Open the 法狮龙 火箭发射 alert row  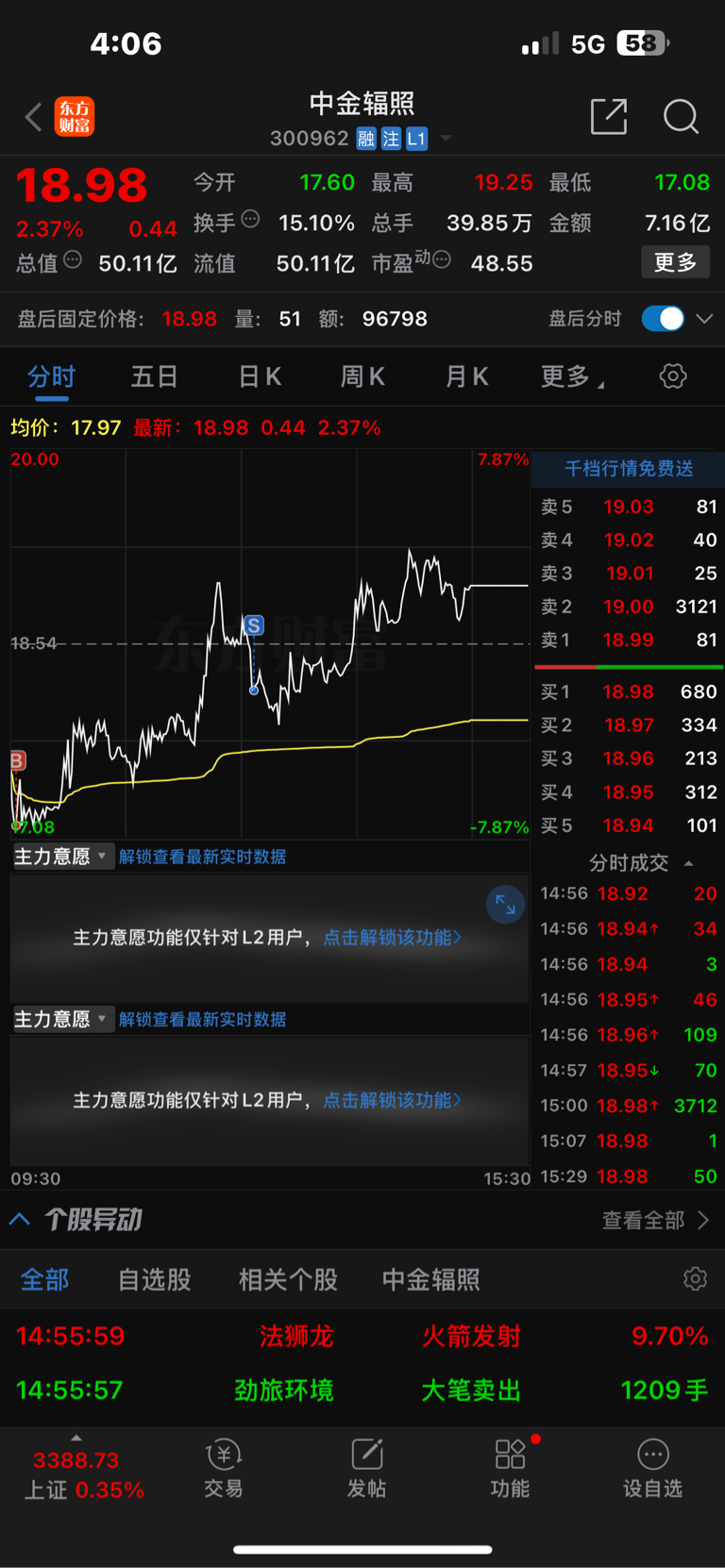362,1336
